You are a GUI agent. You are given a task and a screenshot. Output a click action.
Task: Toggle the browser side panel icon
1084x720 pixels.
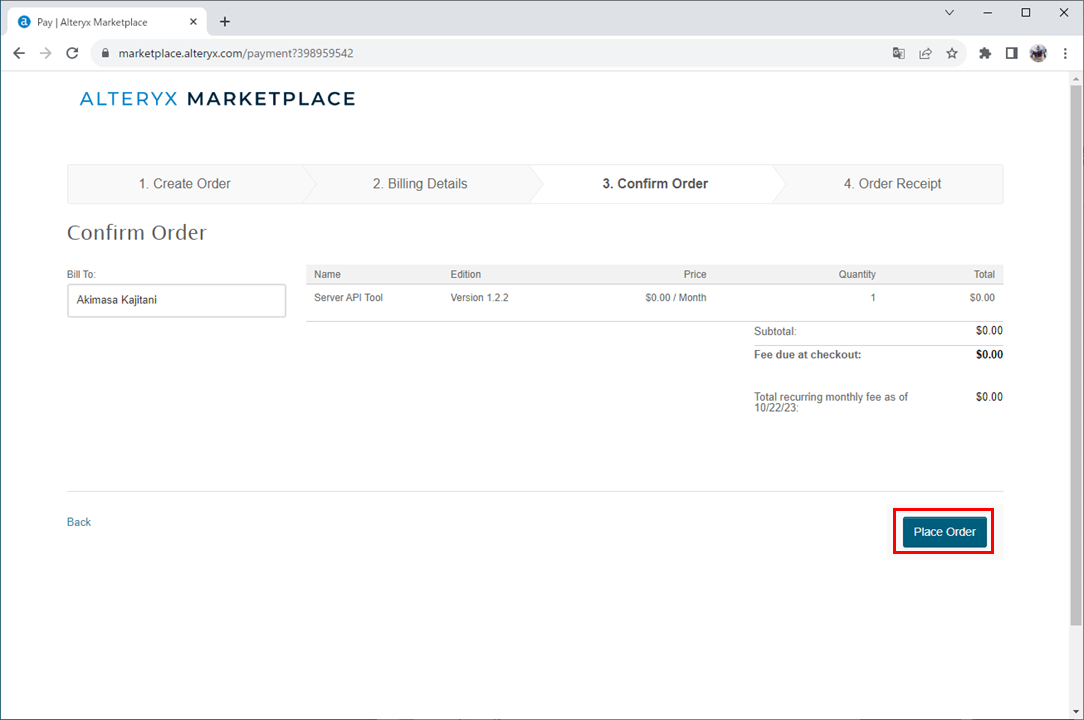click(x=1011, y=53)
